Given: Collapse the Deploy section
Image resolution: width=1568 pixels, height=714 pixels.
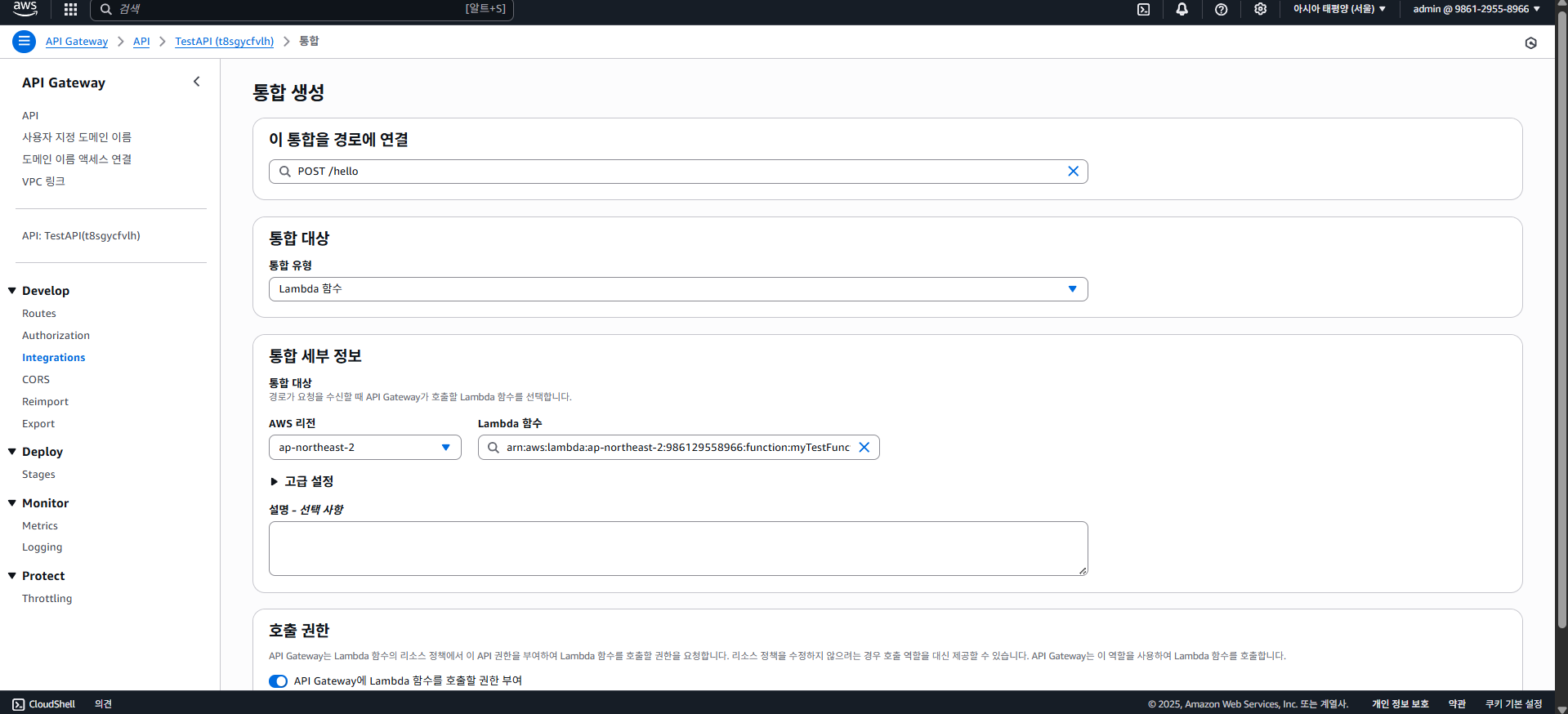Looking at the screenshot, I should click(x=12, y=452).
